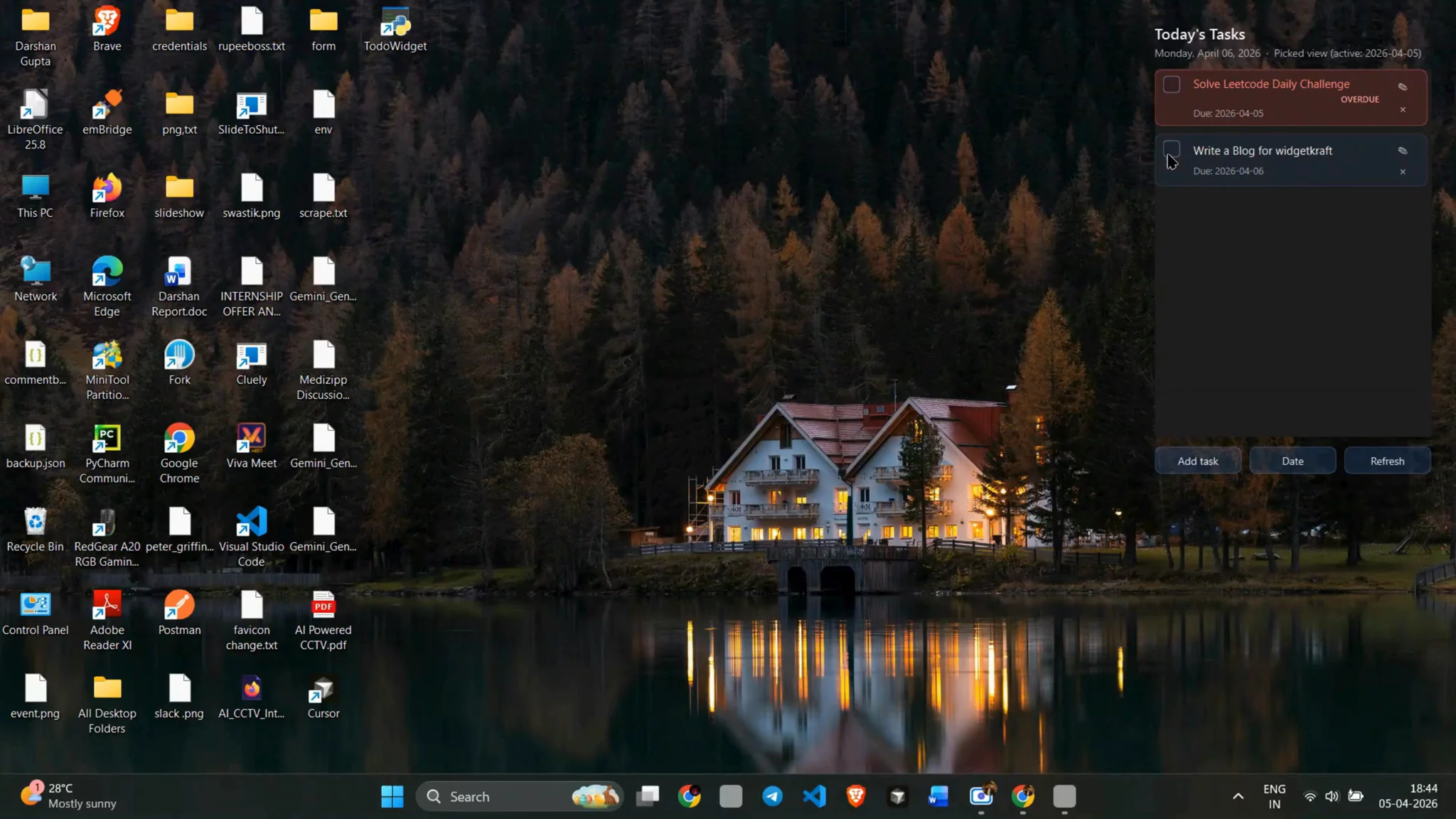Open the Wi-Fi network flyout
The width and height of the screenshot is (1456, 819).
click(x=1310, y=796)
